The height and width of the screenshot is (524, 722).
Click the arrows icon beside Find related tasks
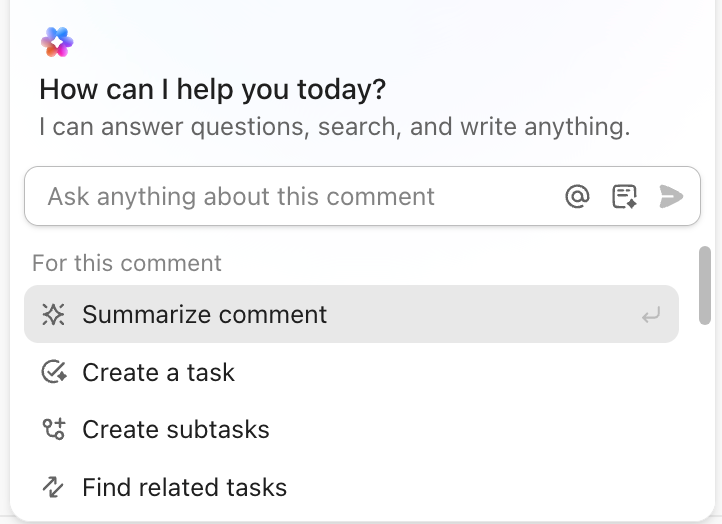point(53,488)
